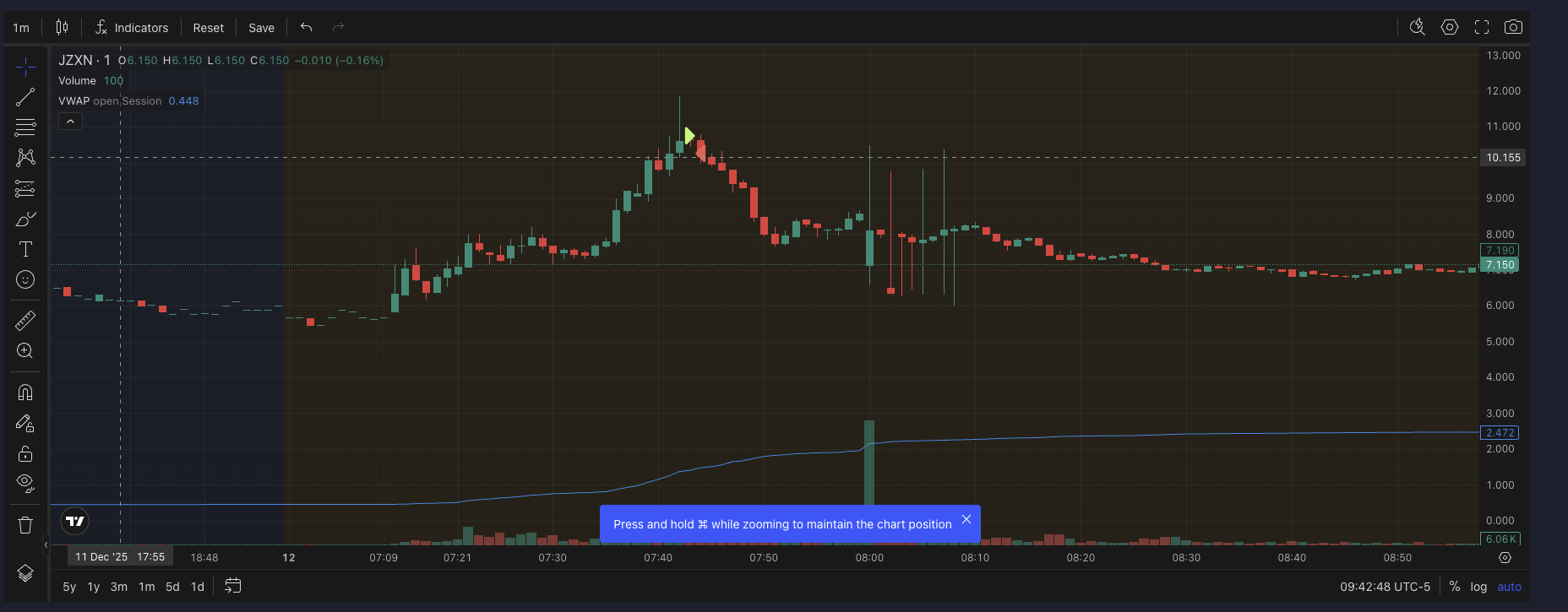Collapse the indicator legend chevron
This screenshot has height=612, width=1568.
(70, 122)
